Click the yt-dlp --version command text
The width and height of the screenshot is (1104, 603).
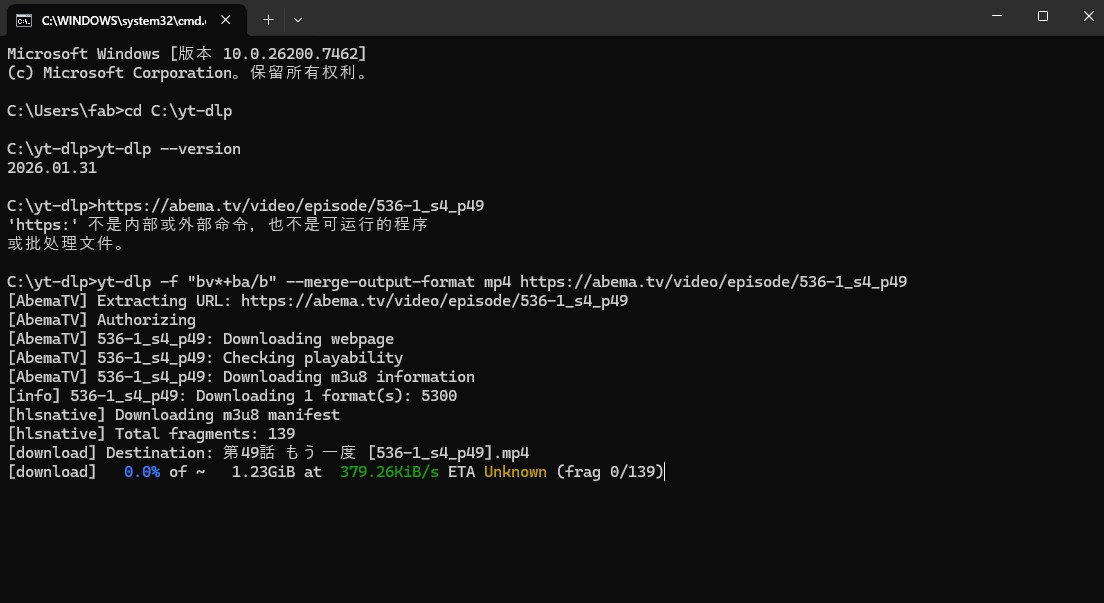coord(168,149)
